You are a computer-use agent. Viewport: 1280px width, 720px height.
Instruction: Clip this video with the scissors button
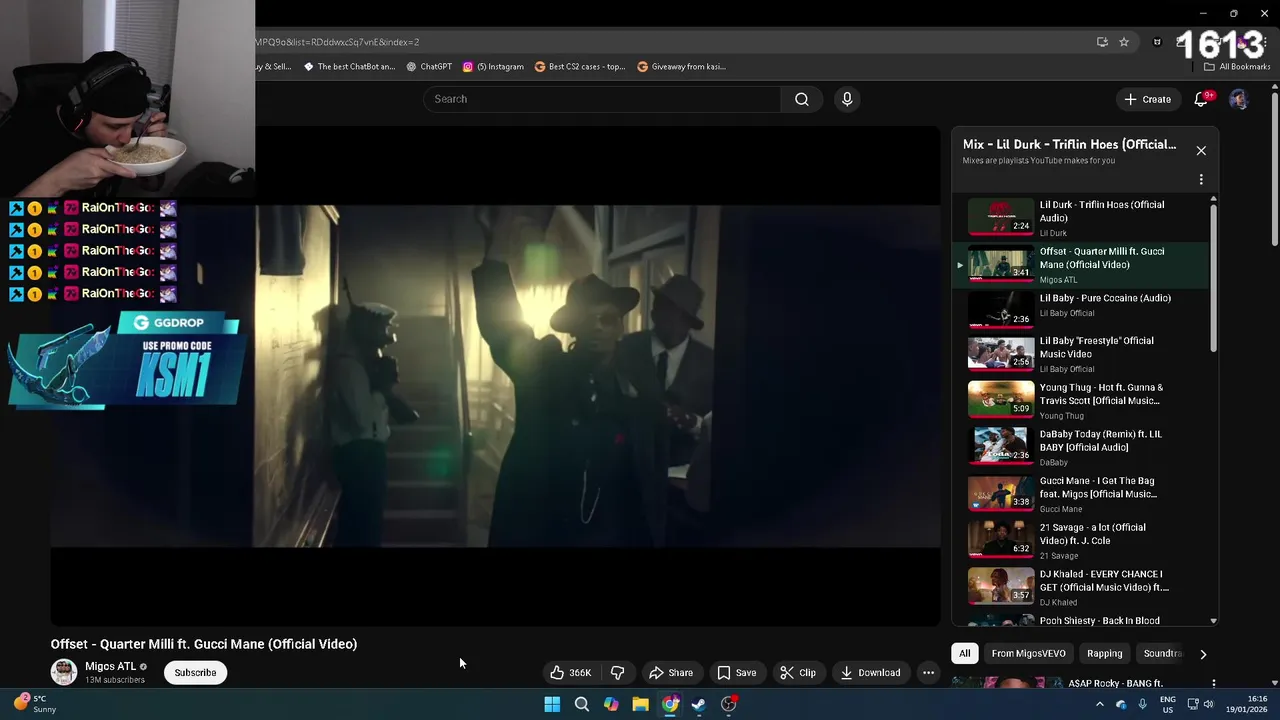tap(798, 673)
